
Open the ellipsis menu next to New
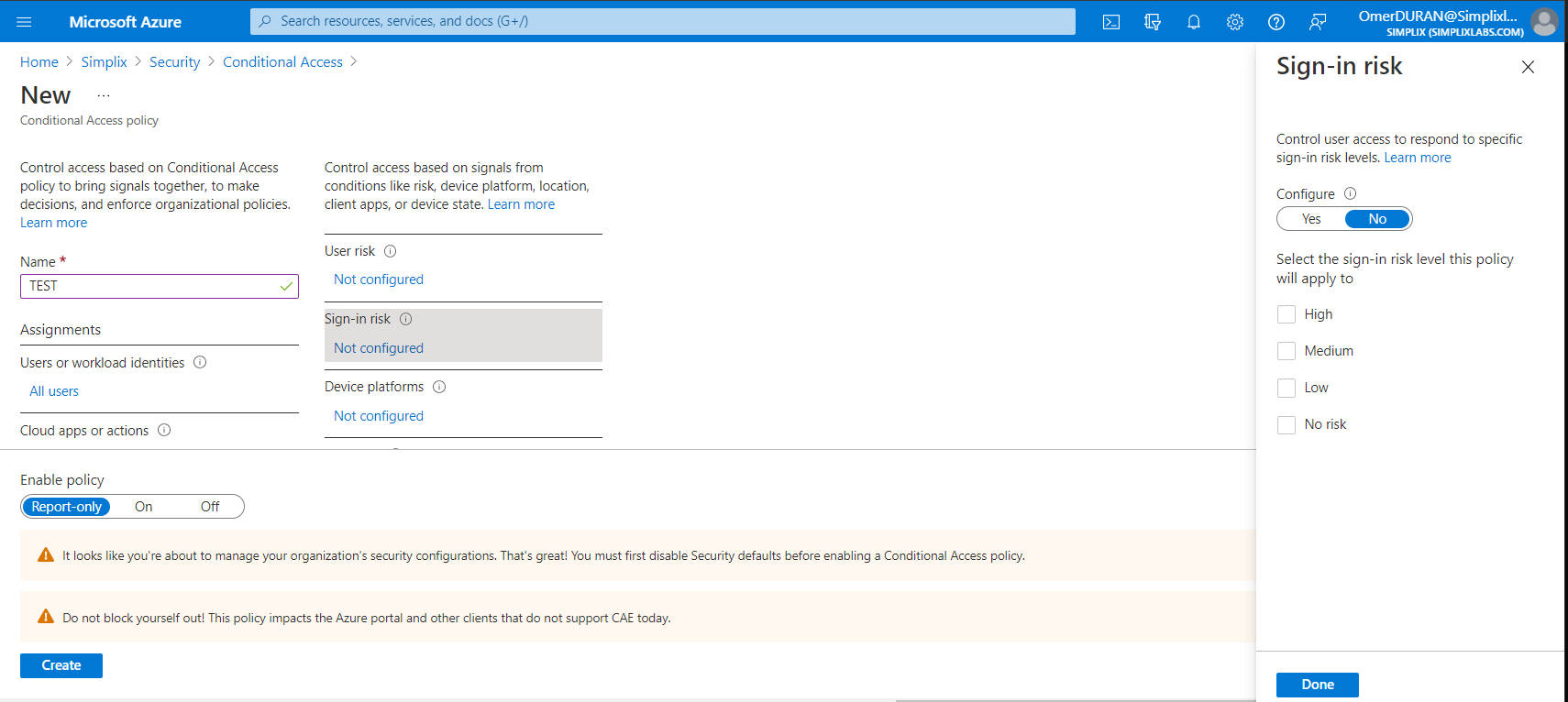104,95
